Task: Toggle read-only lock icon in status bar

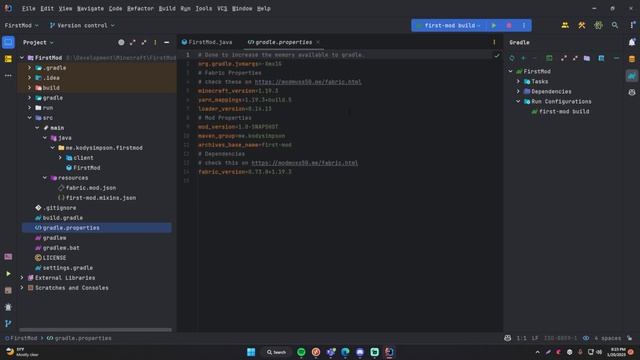Action: click(x=629, y=338)
